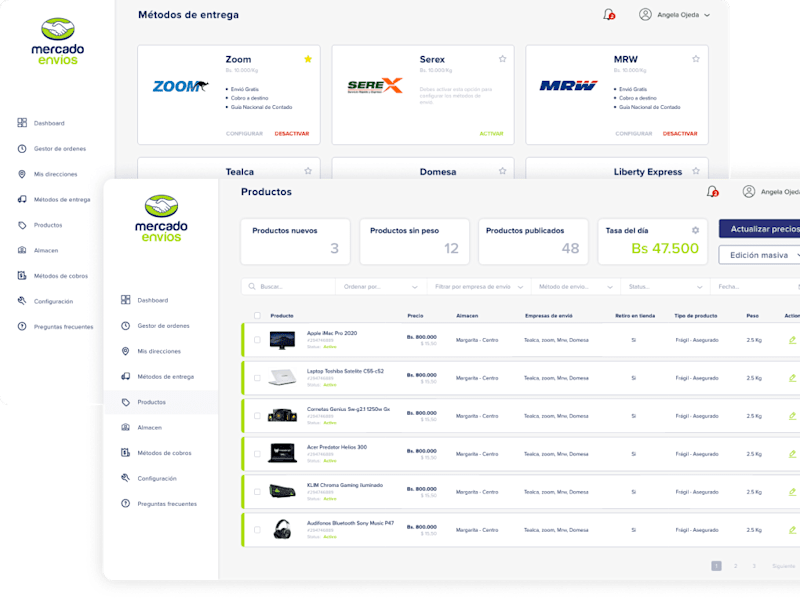Viewport: 800px width, 600px height.
Task: Edit the Cornetas Genius row
Action: [792, 416]
